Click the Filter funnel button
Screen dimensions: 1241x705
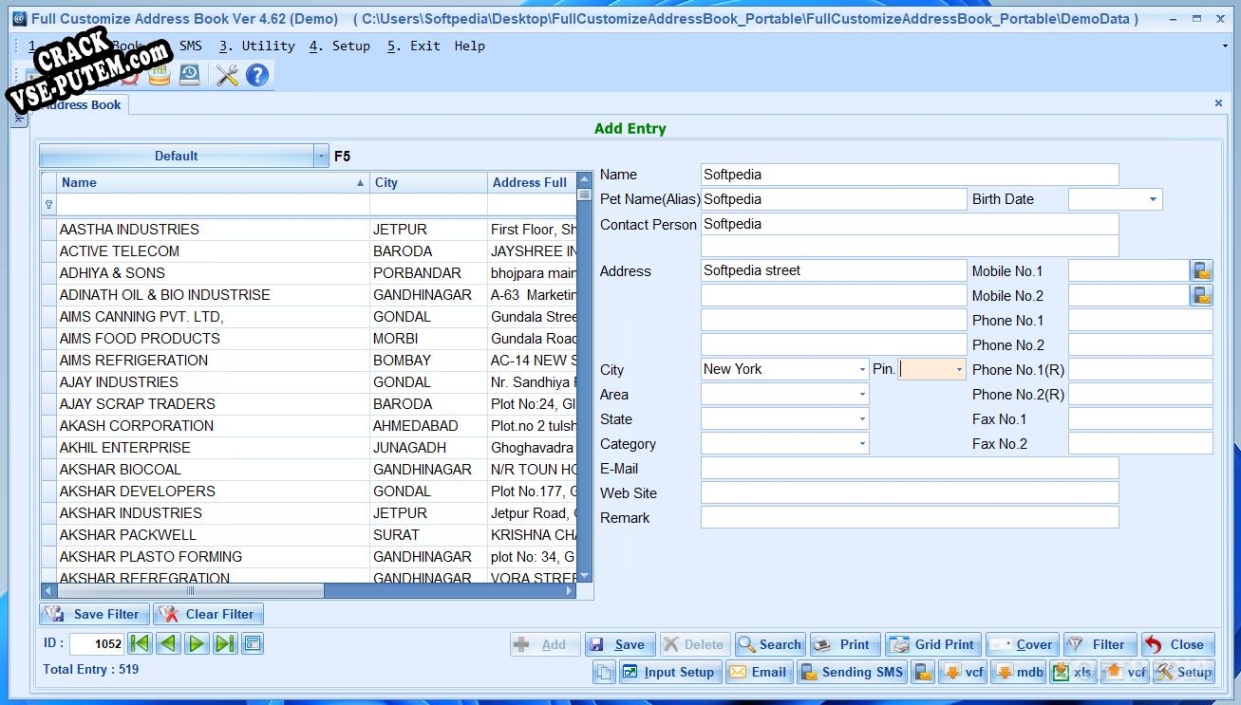[1099, 645]
